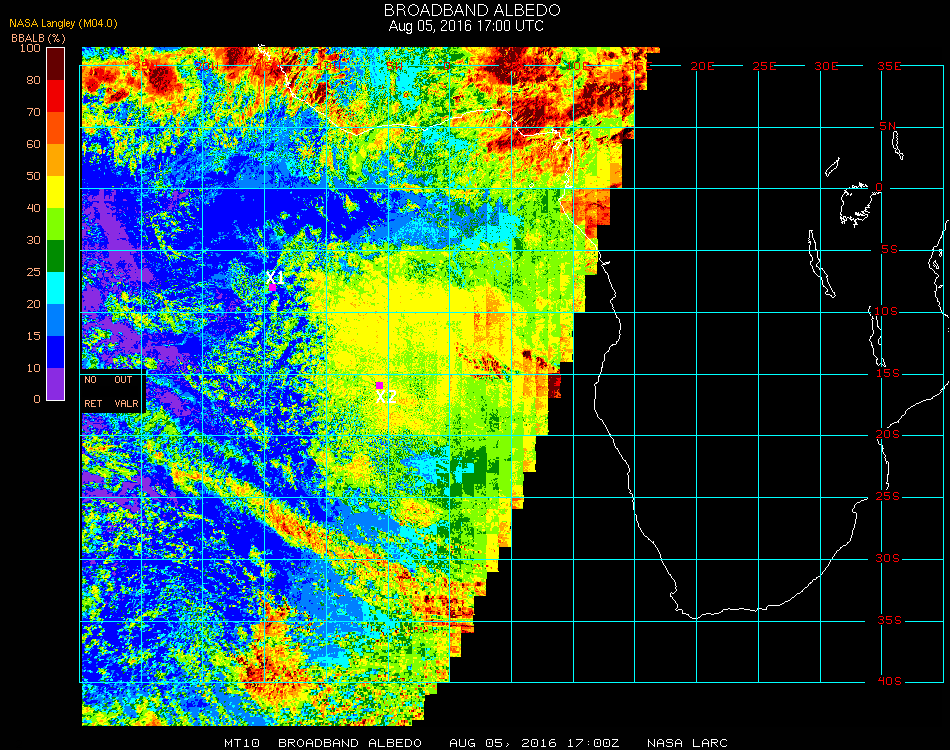Click the magenta X1 marker square

(x=273, y=287)
